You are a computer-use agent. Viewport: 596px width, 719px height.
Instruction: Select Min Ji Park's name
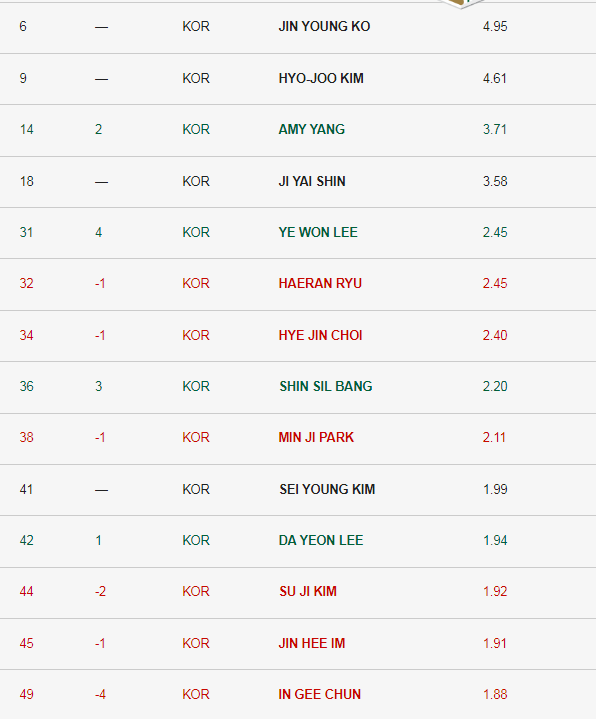coord(316,437)
